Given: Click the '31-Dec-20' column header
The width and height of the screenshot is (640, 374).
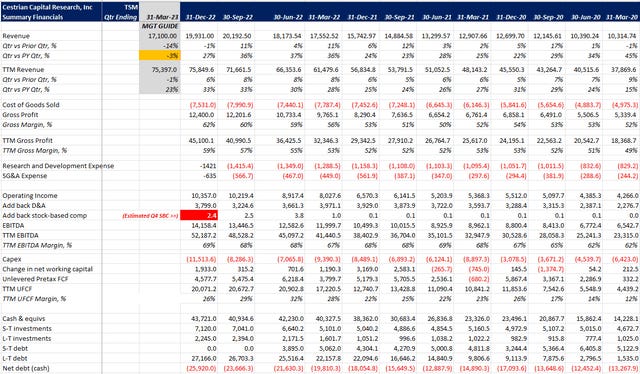Looking at the screenshot, I should [x=511, y=17].
